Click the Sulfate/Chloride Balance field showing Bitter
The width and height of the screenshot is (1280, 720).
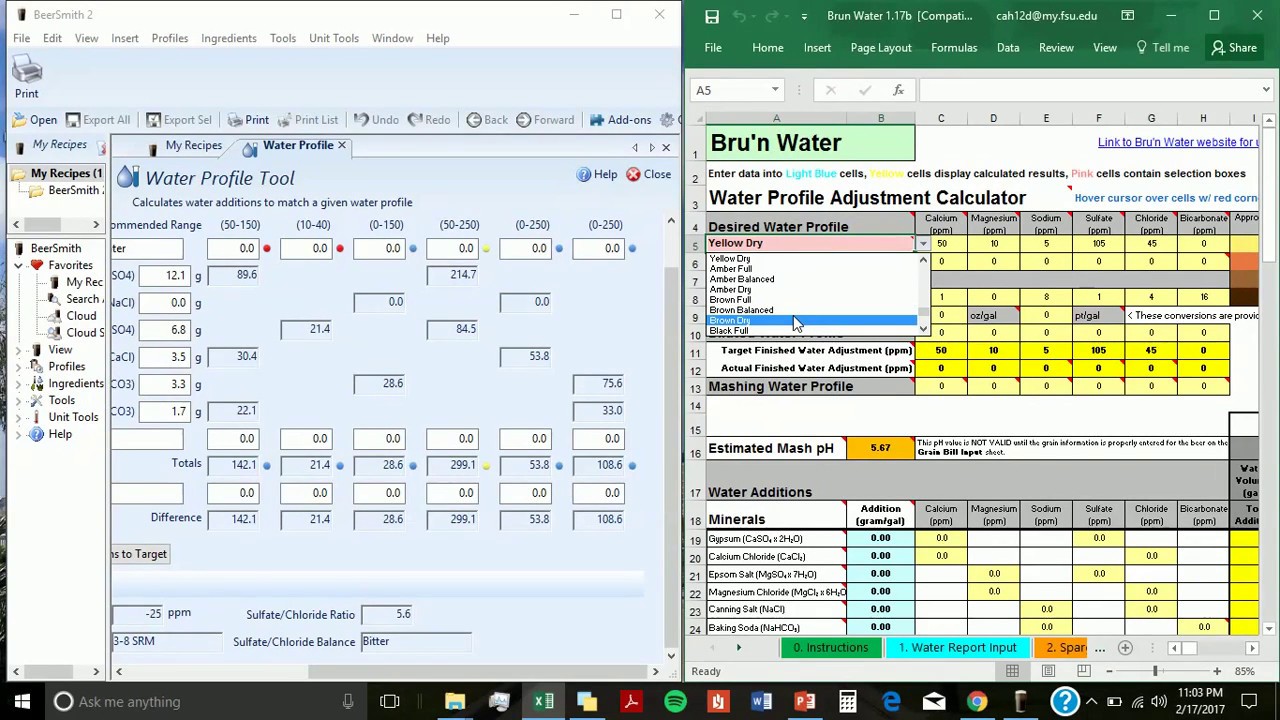[415, 642]
